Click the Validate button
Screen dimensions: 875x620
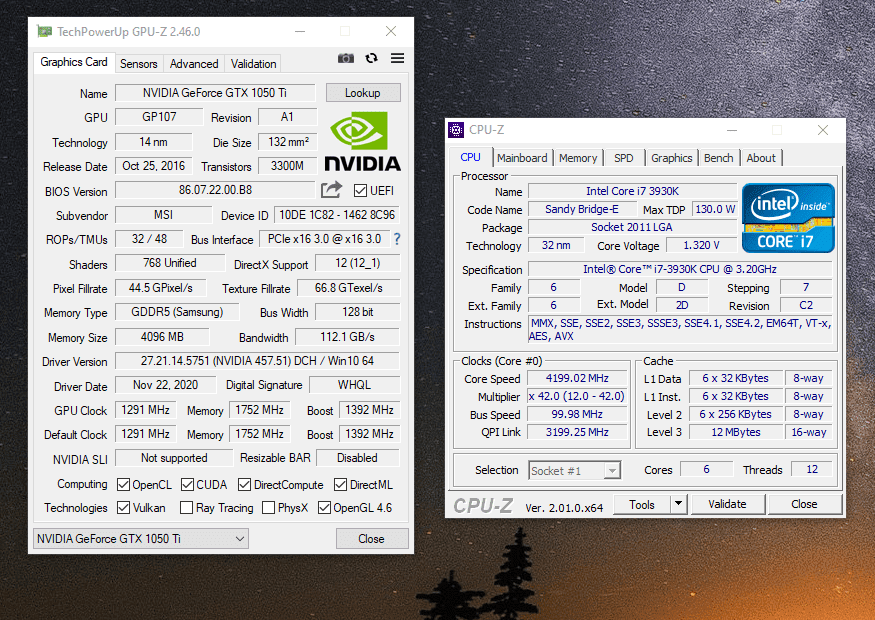(x=727, y=504)
